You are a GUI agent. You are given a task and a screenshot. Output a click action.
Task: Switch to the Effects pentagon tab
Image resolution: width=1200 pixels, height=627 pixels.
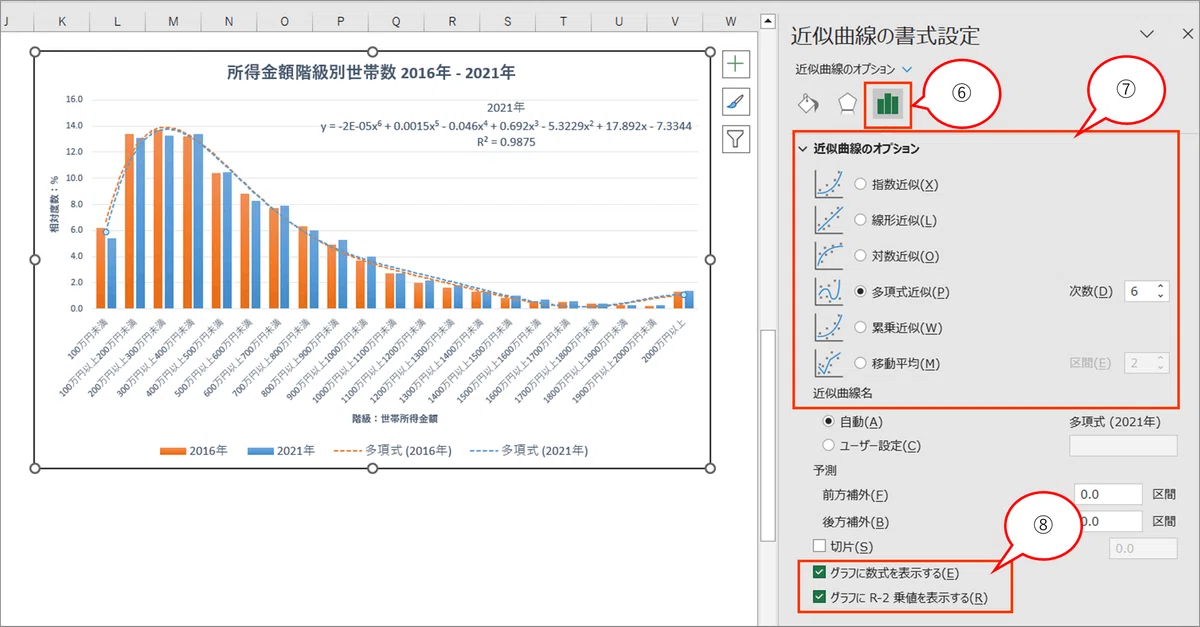[846, 104]
